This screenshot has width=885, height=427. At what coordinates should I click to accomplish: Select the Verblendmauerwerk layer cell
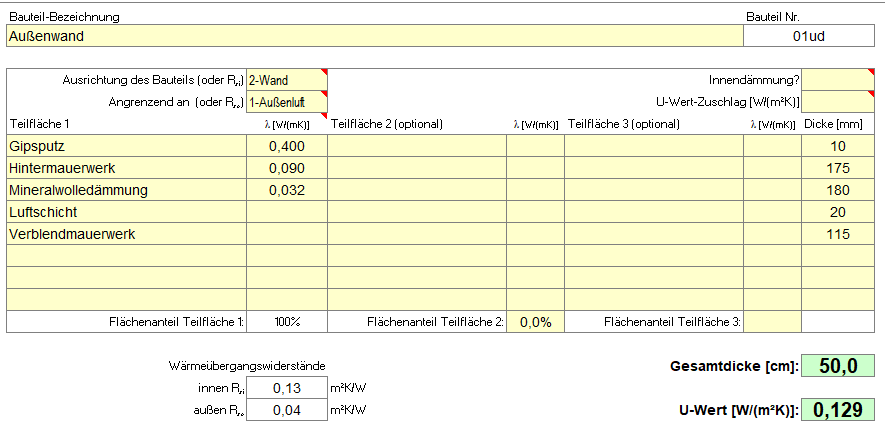[x=126, y=234]
